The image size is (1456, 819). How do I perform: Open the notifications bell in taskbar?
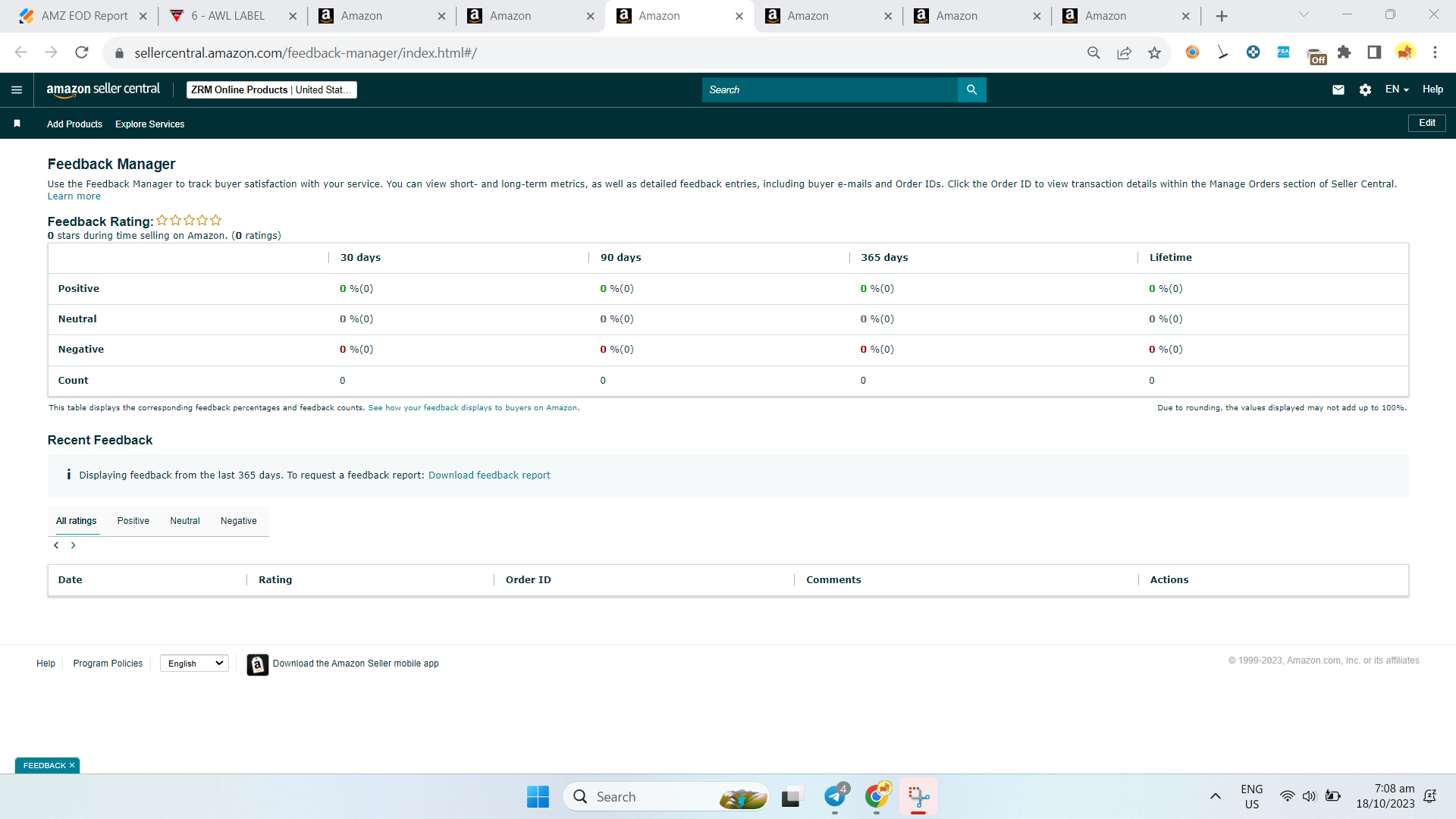[1430, 796]
